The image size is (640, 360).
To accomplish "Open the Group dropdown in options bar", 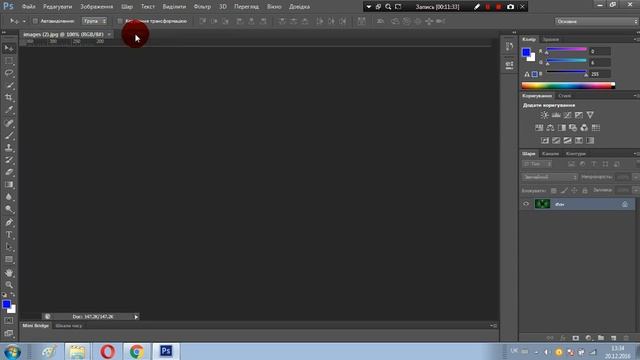I will click(94, 21).
